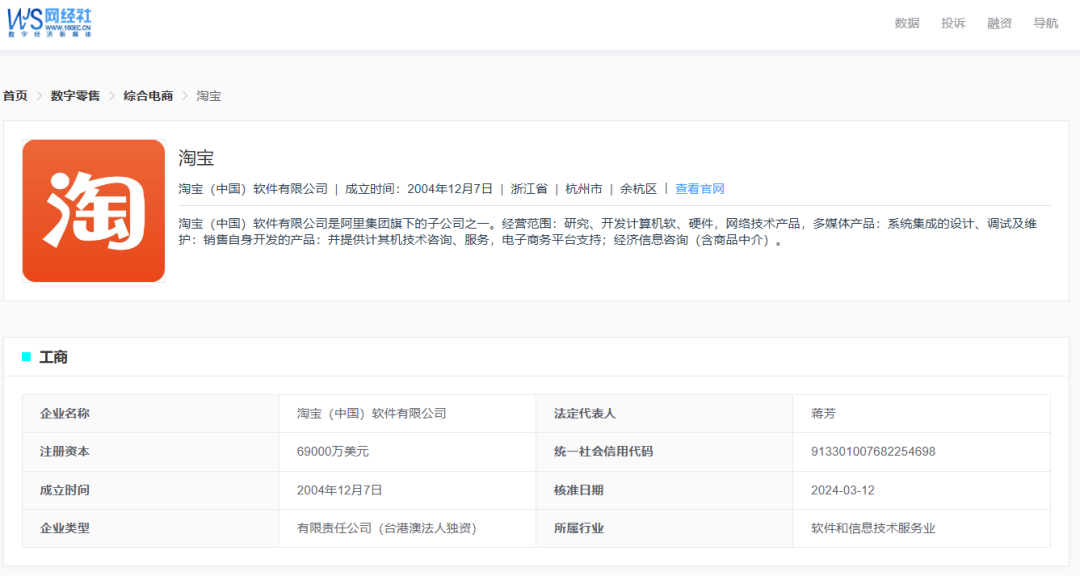
Task: Click the breadcrumb chevron after 综合电商
Action: (x=184, y=95)
